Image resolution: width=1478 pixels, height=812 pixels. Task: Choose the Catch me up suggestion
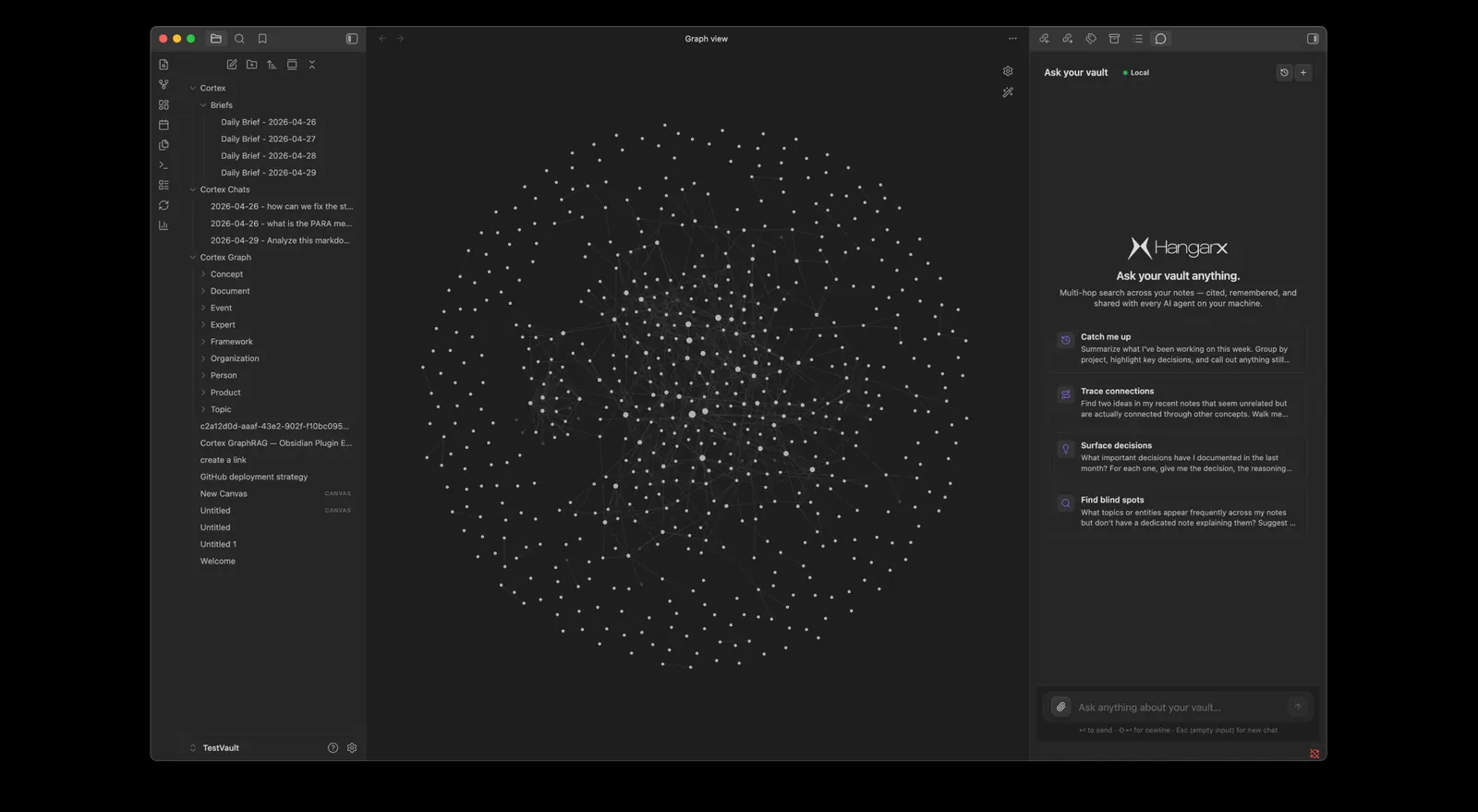(x=1178, y=348)
